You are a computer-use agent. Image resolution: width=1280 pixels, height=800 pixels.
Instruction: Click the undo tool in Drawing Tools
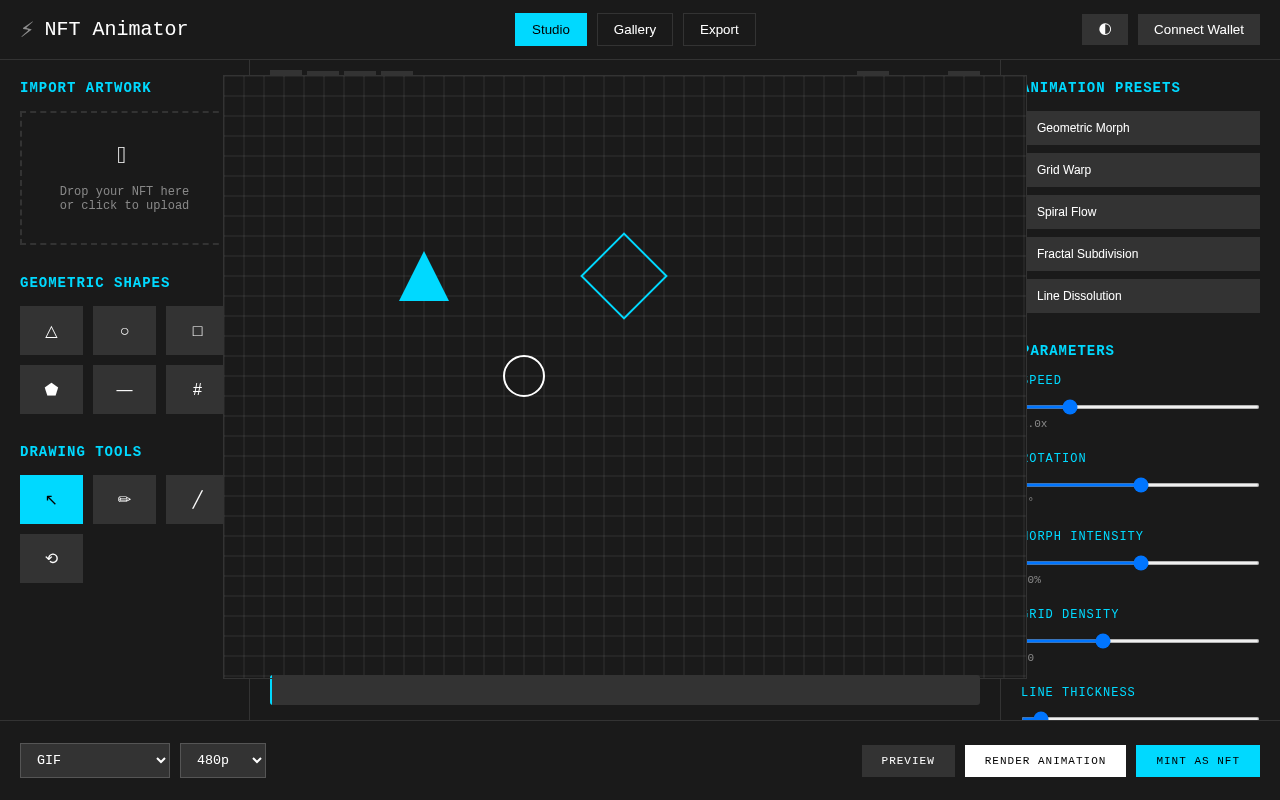point(51,558)
